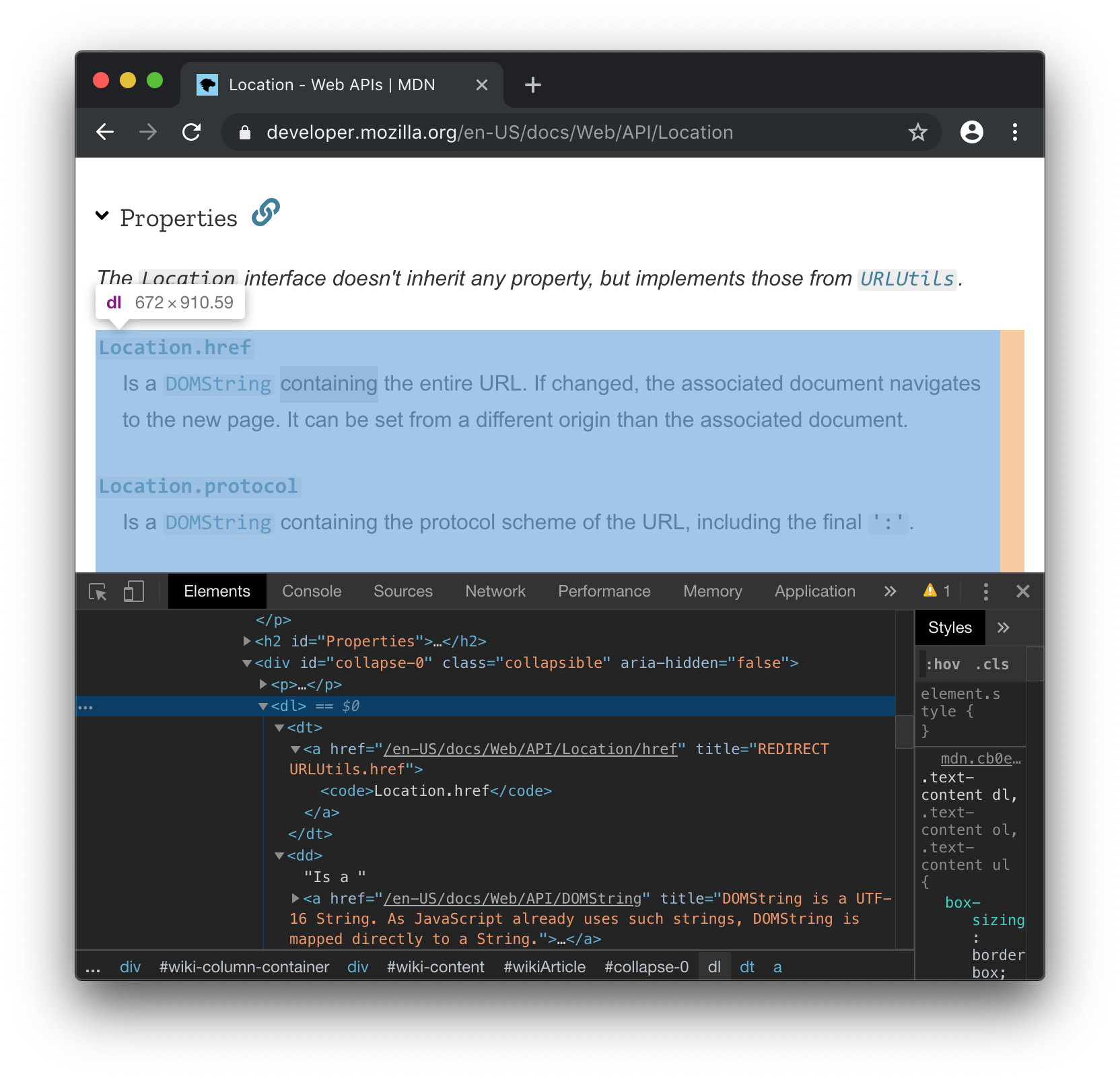Switch to the Elements tab
Image resolution: width=1120 pixels, height=1080 pixels.
[217, 591]
